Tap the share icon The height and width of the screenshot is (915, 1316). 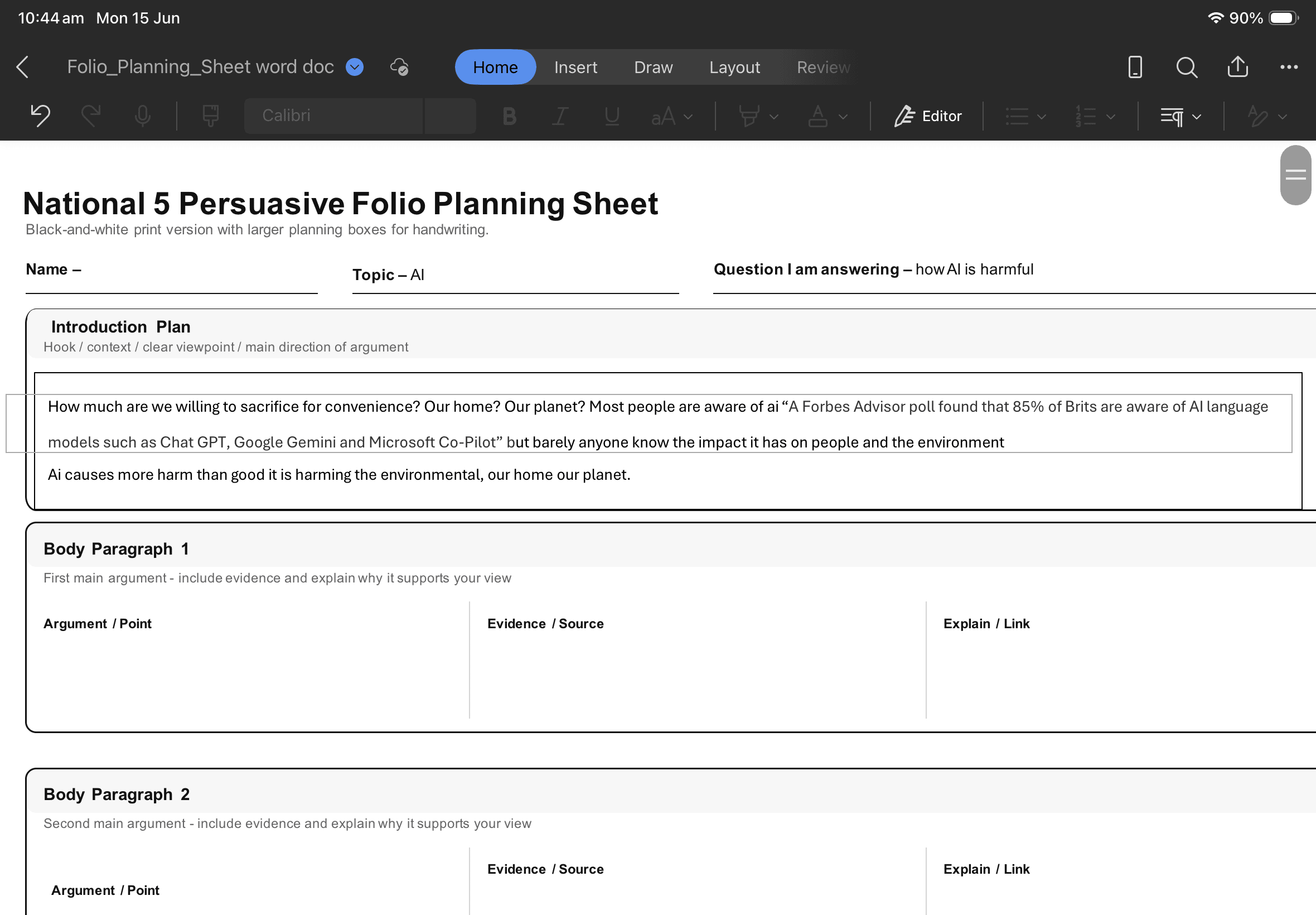click(1237, 66)
